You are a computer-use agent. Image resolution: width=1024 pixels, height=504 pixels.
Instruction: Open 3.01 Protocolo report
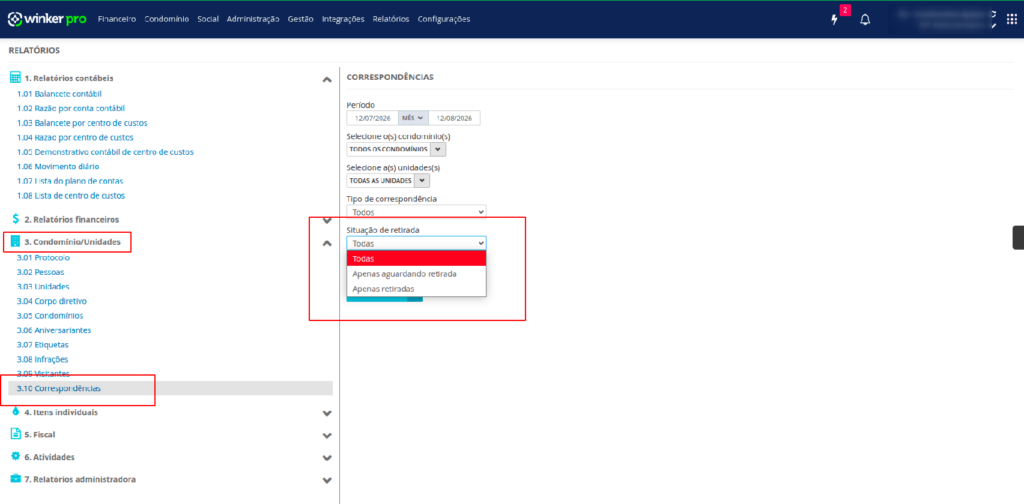click(x=43, y=258)
